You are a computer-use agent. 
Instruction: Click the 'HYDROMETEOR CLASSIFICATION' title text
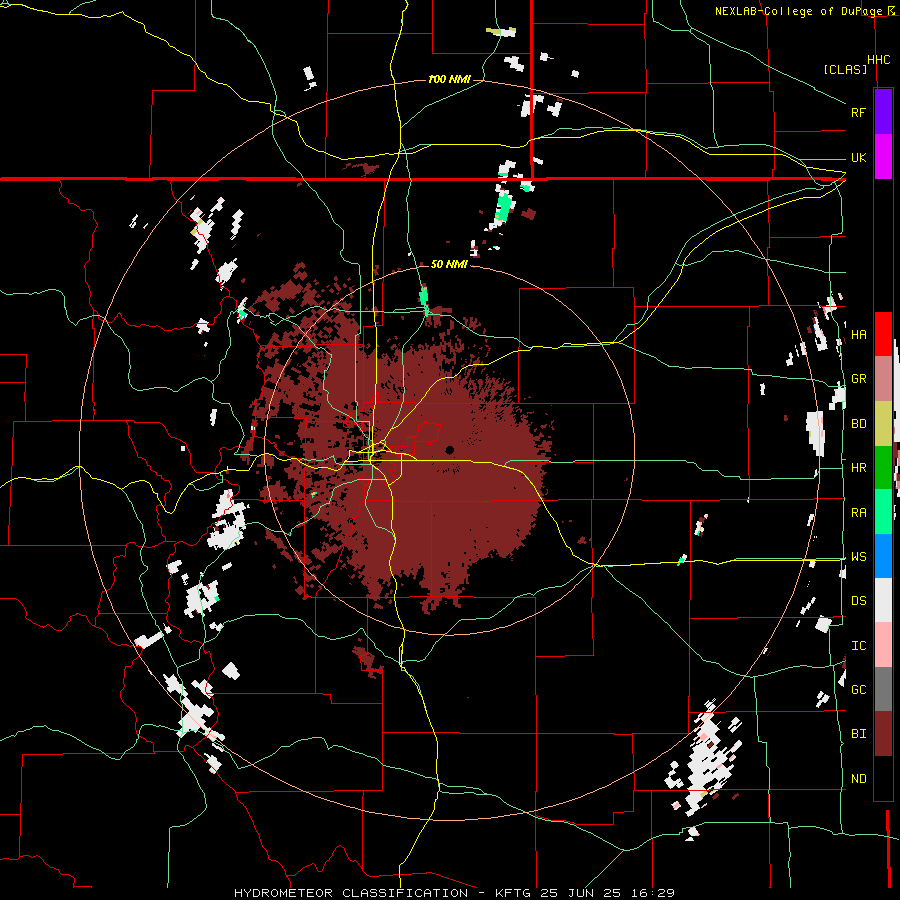(351, 893)
